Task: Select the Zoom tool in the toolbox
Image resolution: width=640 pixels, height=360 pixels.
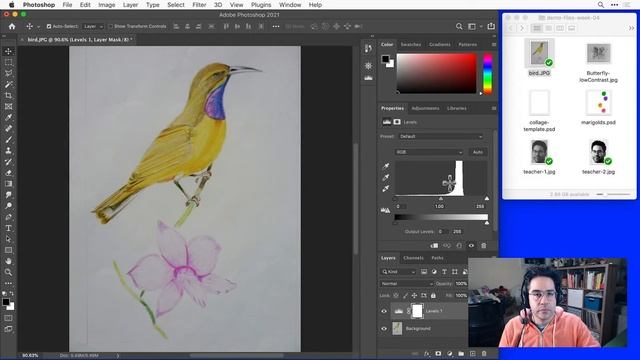Action: pyautogui.click(x=8, y=272)
